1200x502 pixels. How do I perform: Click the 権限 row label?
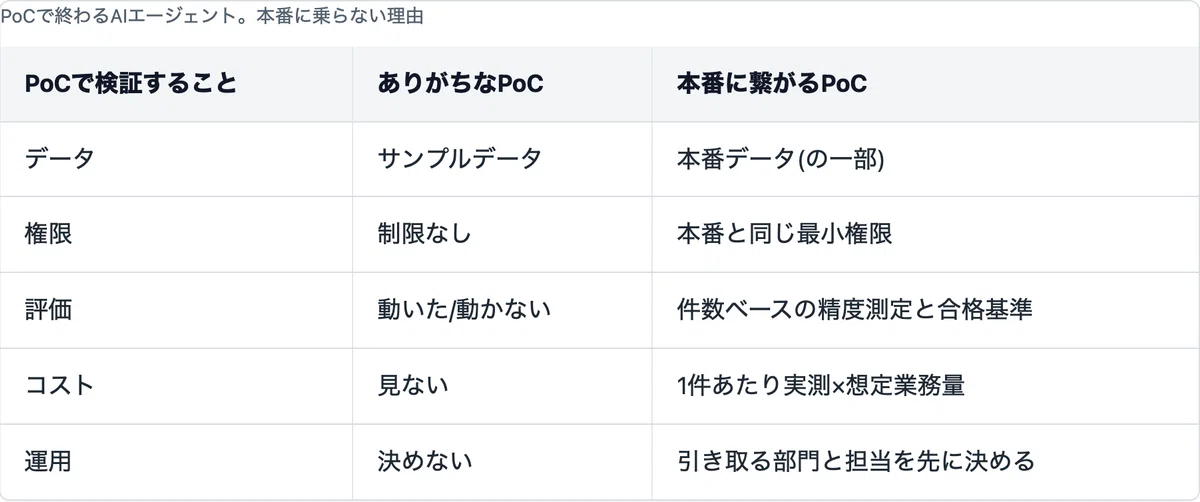tap(48, 234)
